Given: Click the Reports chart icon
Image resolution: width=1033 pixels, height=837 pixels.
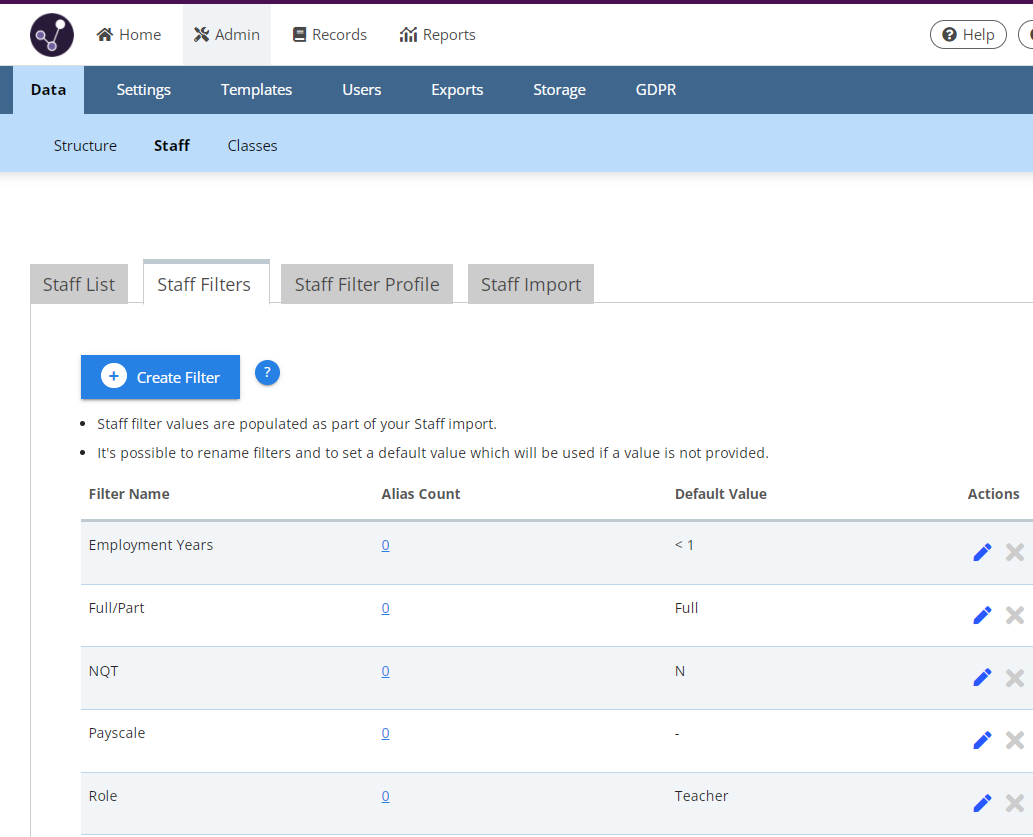Looking at the screenshot, I should (x=408, y=34).
